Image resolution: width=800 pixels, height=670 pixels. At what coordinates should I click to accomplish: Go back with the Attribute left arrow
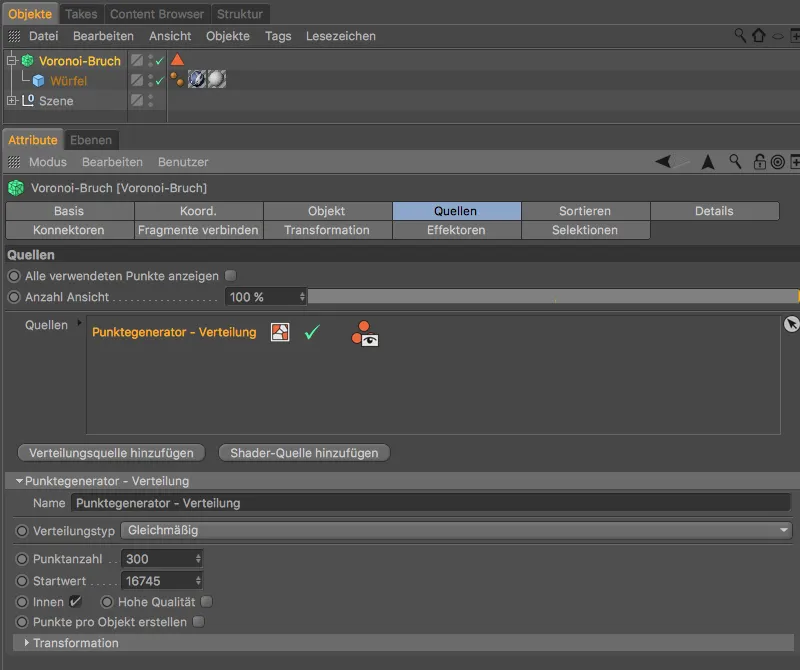click(663, 162)
